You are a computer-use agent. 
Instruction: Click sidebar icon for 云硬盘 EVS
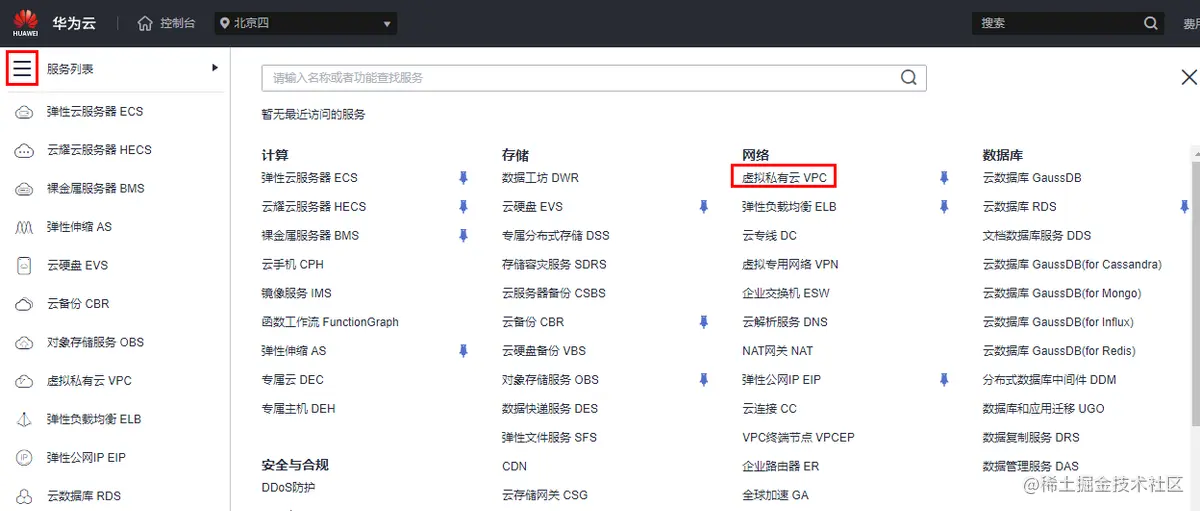pyautogui.click(x=24, y=266)
